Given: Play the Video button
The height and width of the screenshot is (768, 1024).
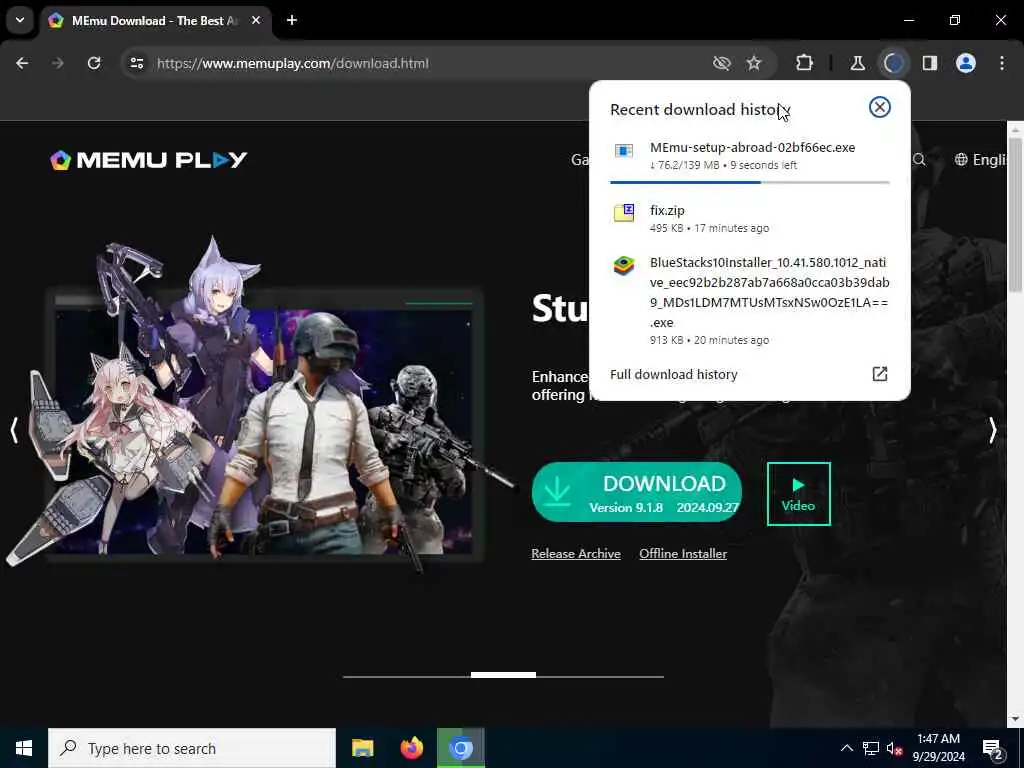Looking at the screenshot, I should tap(799, 494).
